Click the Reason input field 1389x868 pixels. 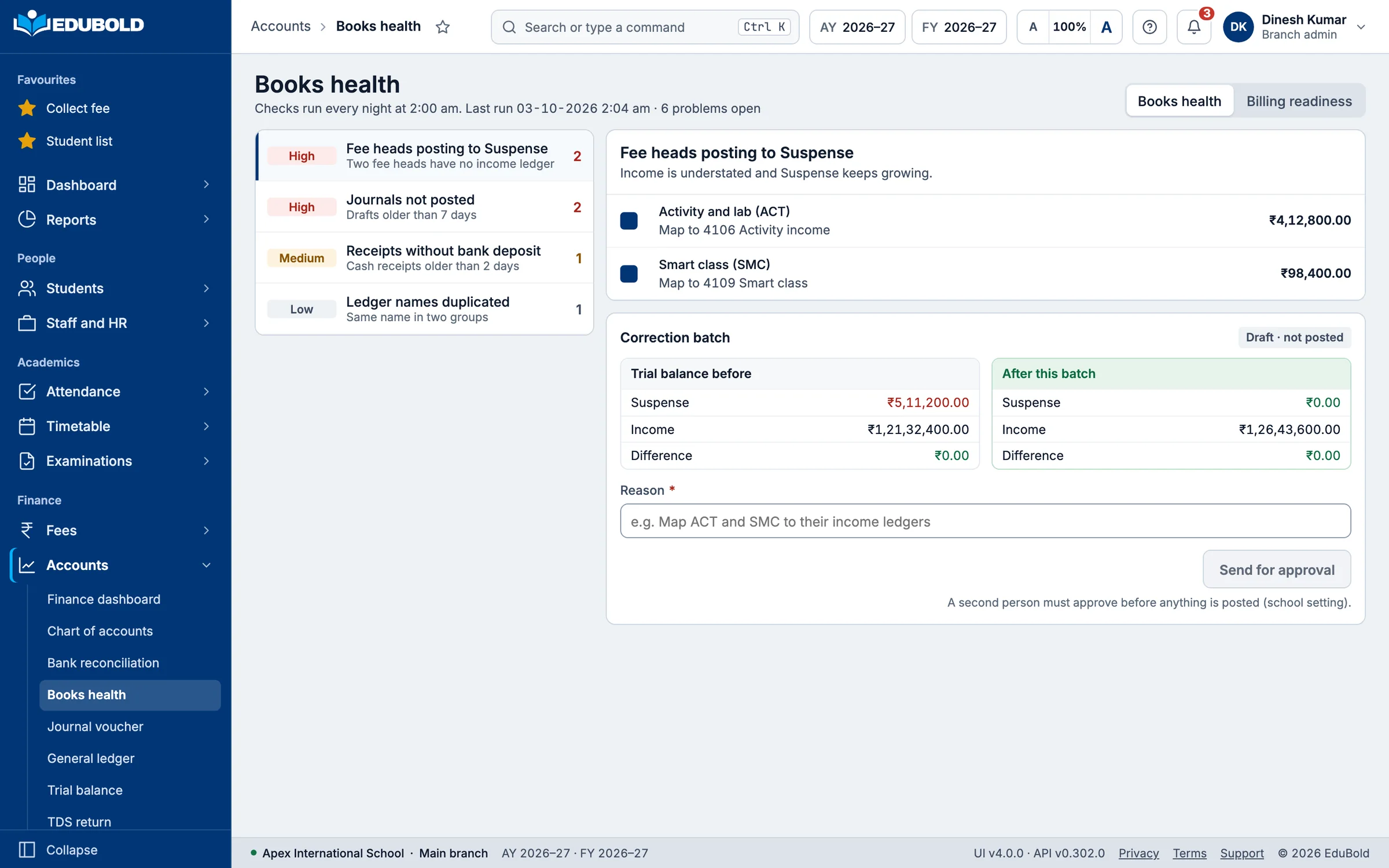pyautogui.click(x=985, y=521)
